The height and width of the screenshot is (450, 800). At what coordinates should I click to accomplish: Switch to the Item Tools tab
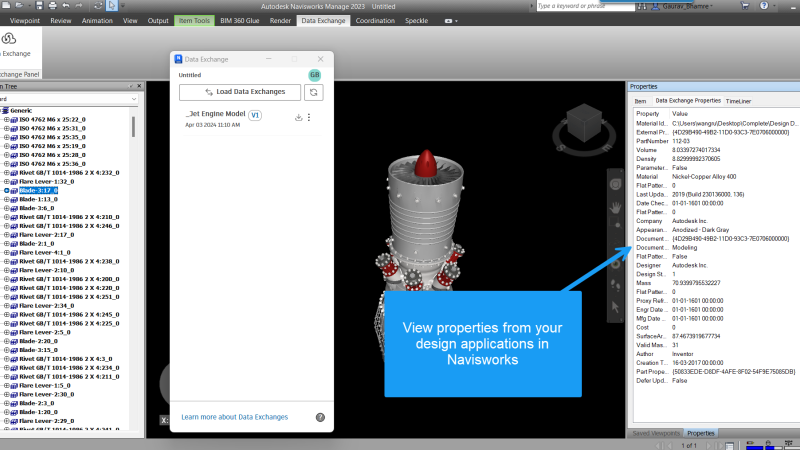coord(194,20)
